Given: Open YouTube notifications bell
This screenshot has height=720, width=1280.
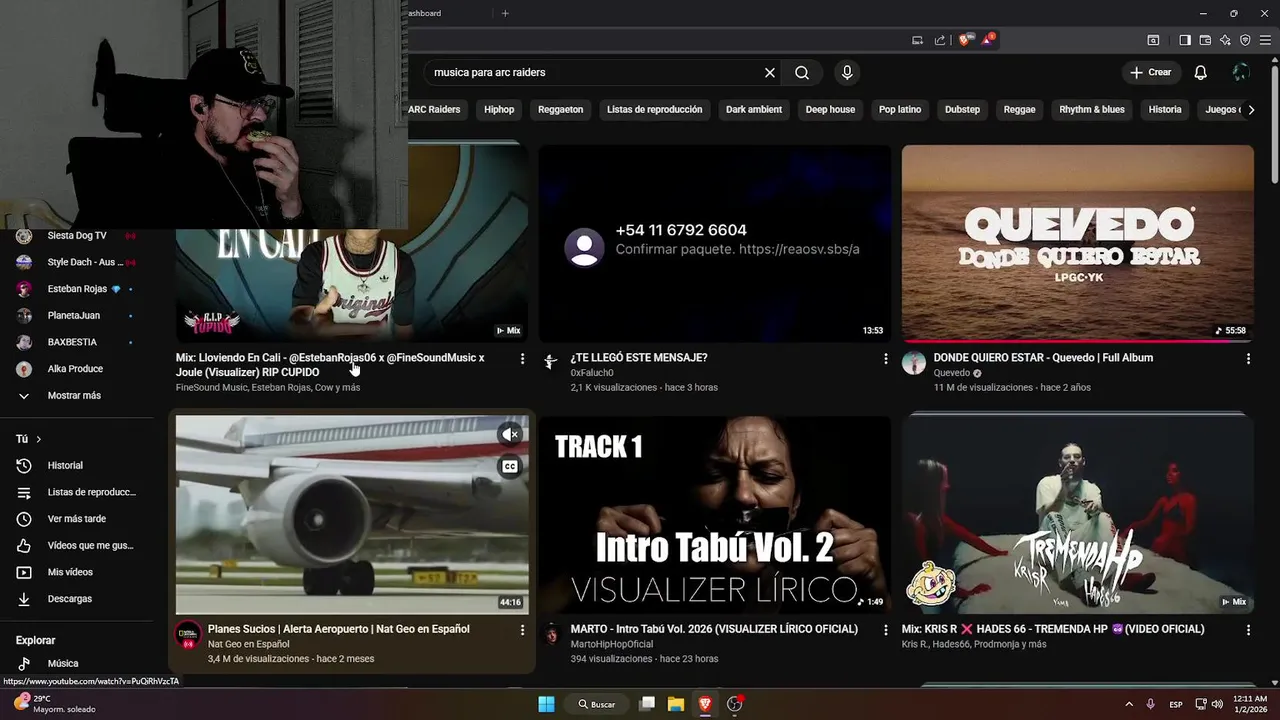Looking at the screenshot, I should [x=1201, y=73].
